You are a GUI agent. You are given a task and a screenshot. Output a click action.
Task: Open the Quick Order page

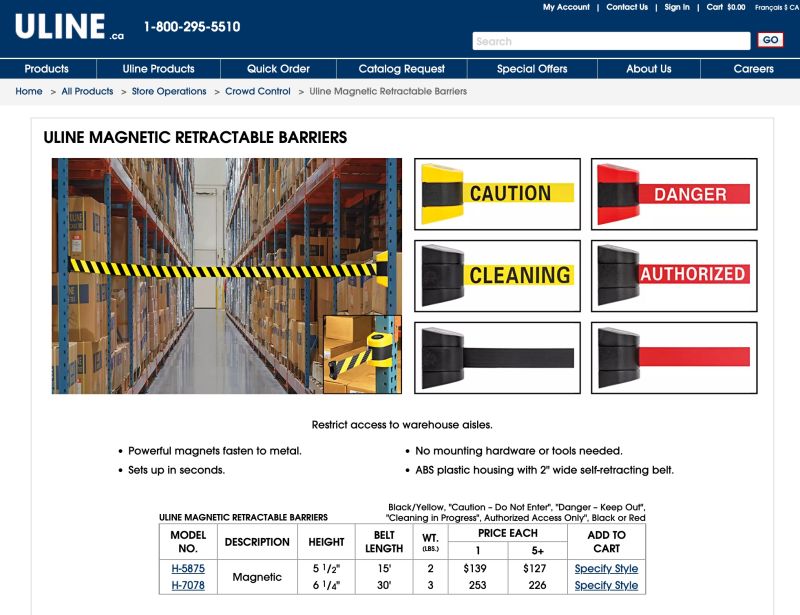point(277,69)
